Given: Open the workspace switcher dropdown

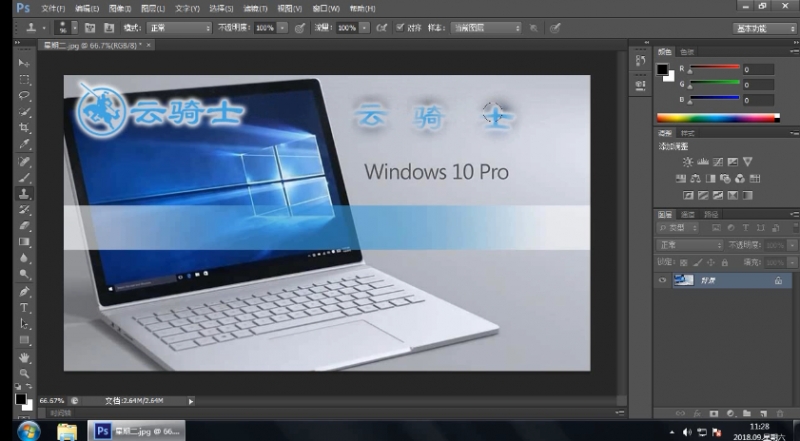Looking at the screenshot, I should click(x=764, y=29).
